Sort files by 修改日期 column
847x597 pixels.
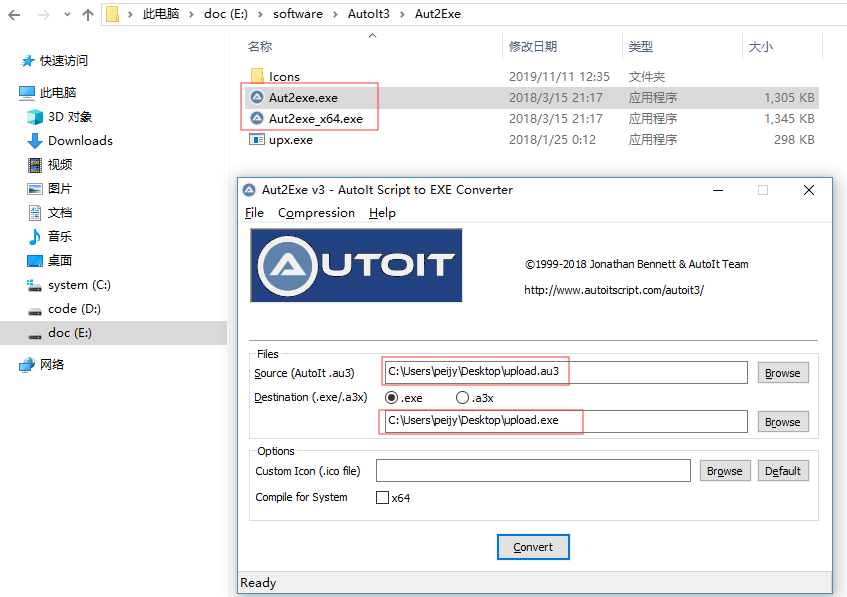(533, 46)
